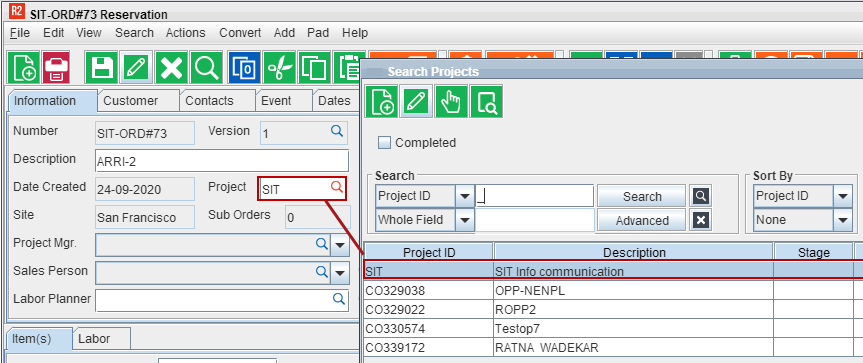The image size is (863, 363).
Task: Click the red magnifier in Project field
Action: (x=337, y=187)
